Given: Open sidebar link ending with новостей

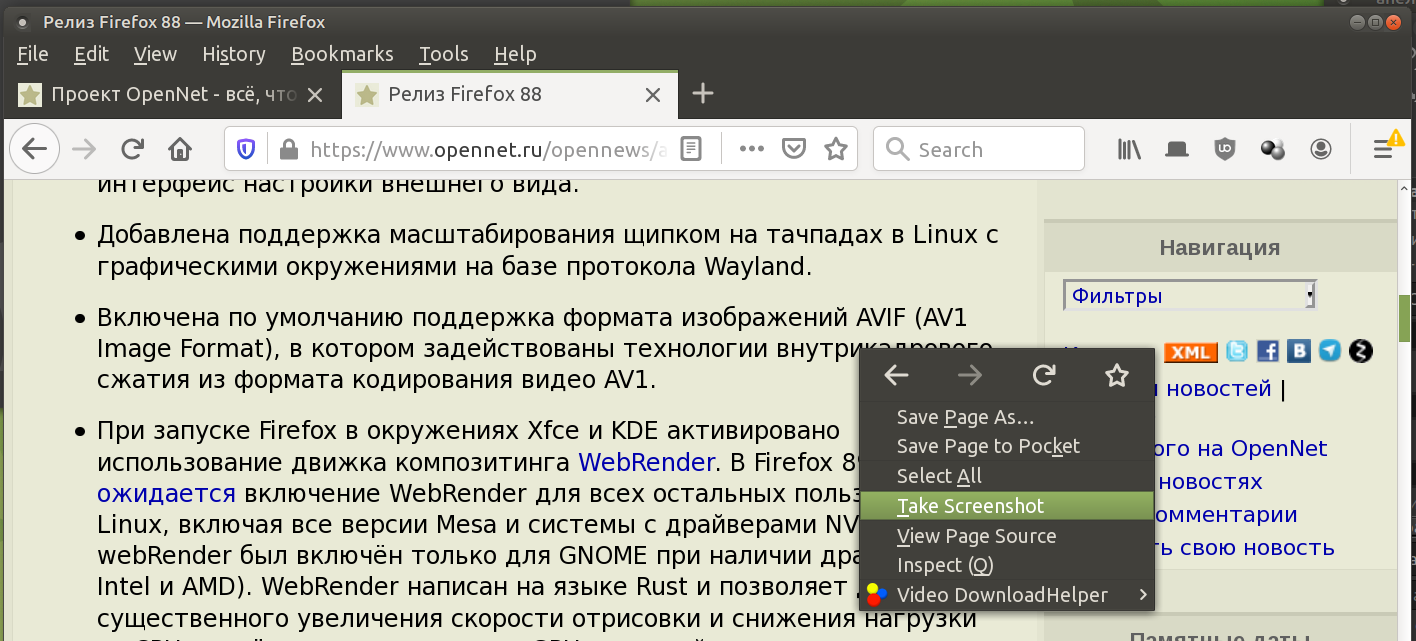Looking at the screenshot, I should click(1215, 388).
